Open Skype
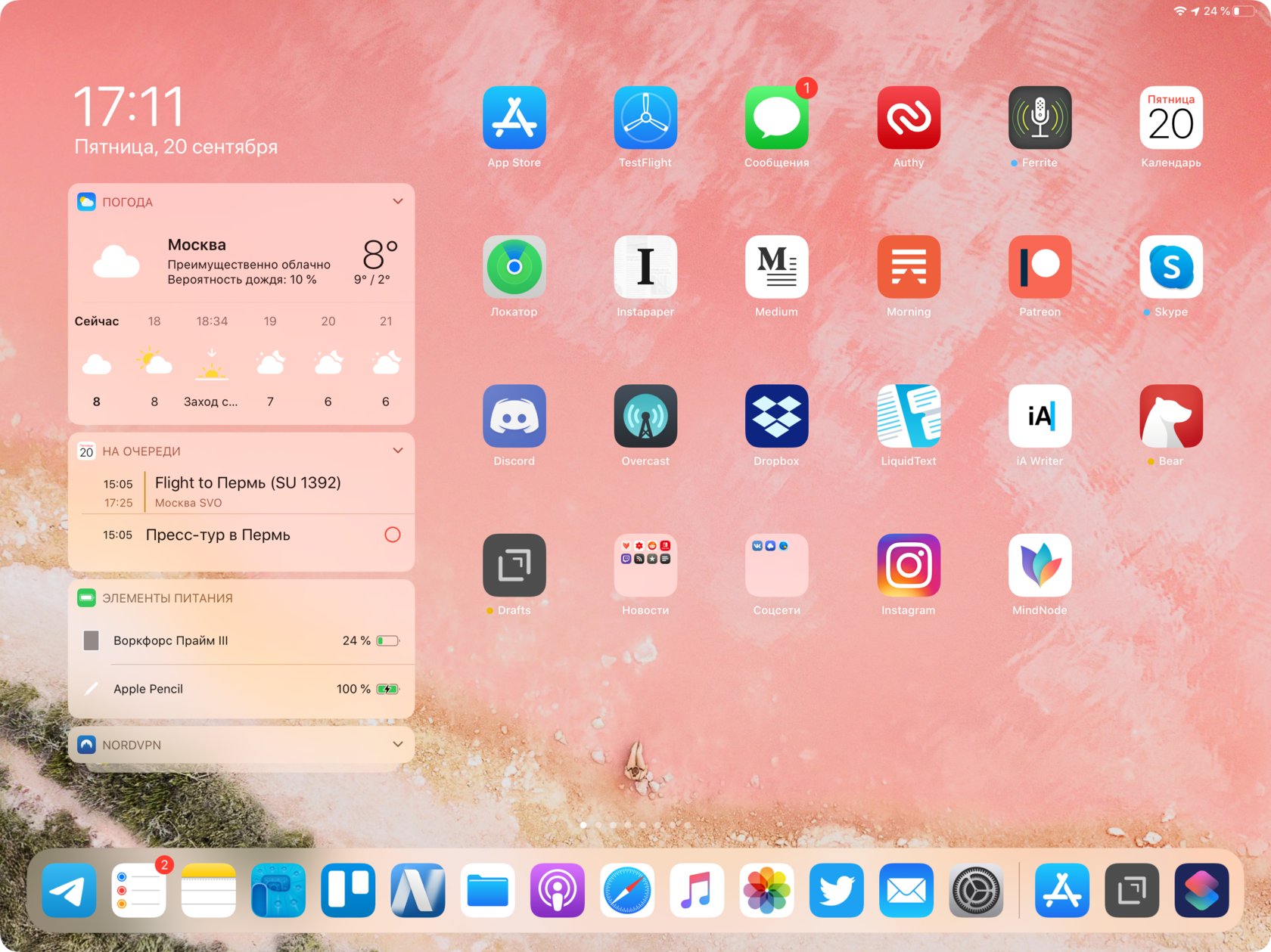The width and height of the screenshot is (1271, 952). click(x=1171, y=267)
